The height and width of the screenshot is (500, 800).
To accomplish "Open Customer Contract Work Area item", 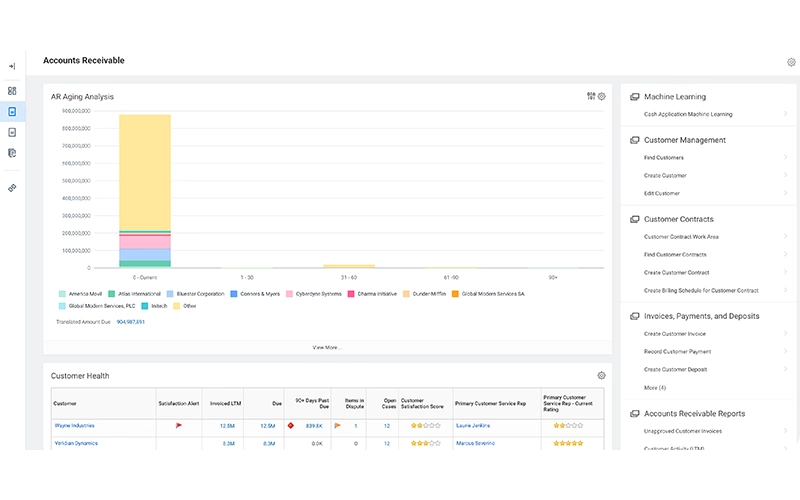I will (681, 237).
